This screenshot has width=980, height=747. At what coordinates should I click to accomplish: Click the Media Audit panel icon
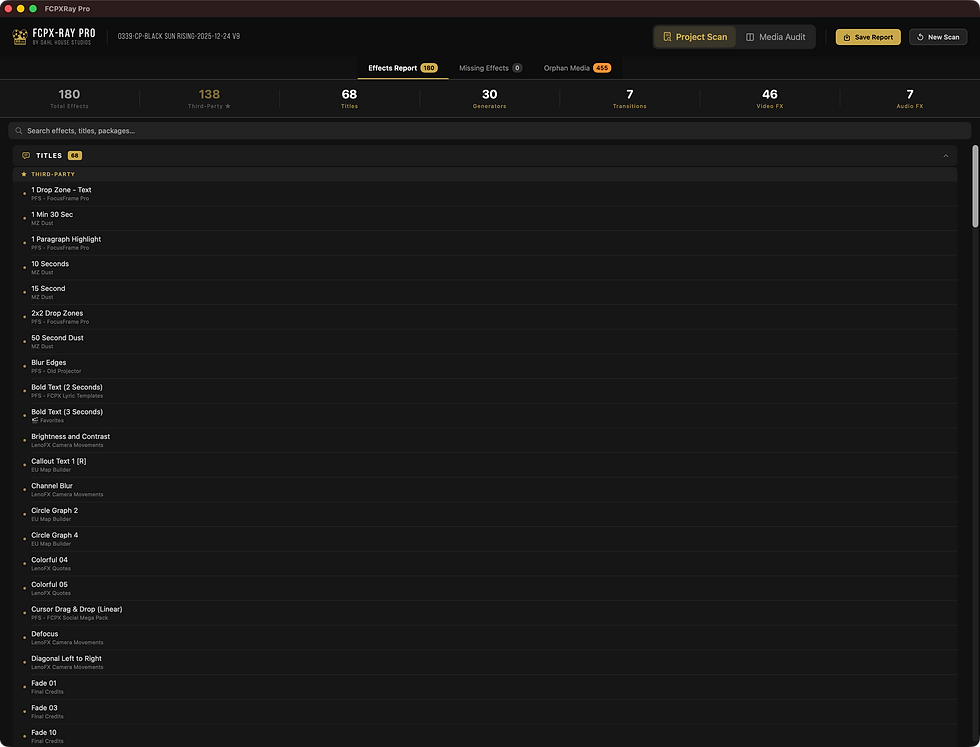tap(750, 37)
